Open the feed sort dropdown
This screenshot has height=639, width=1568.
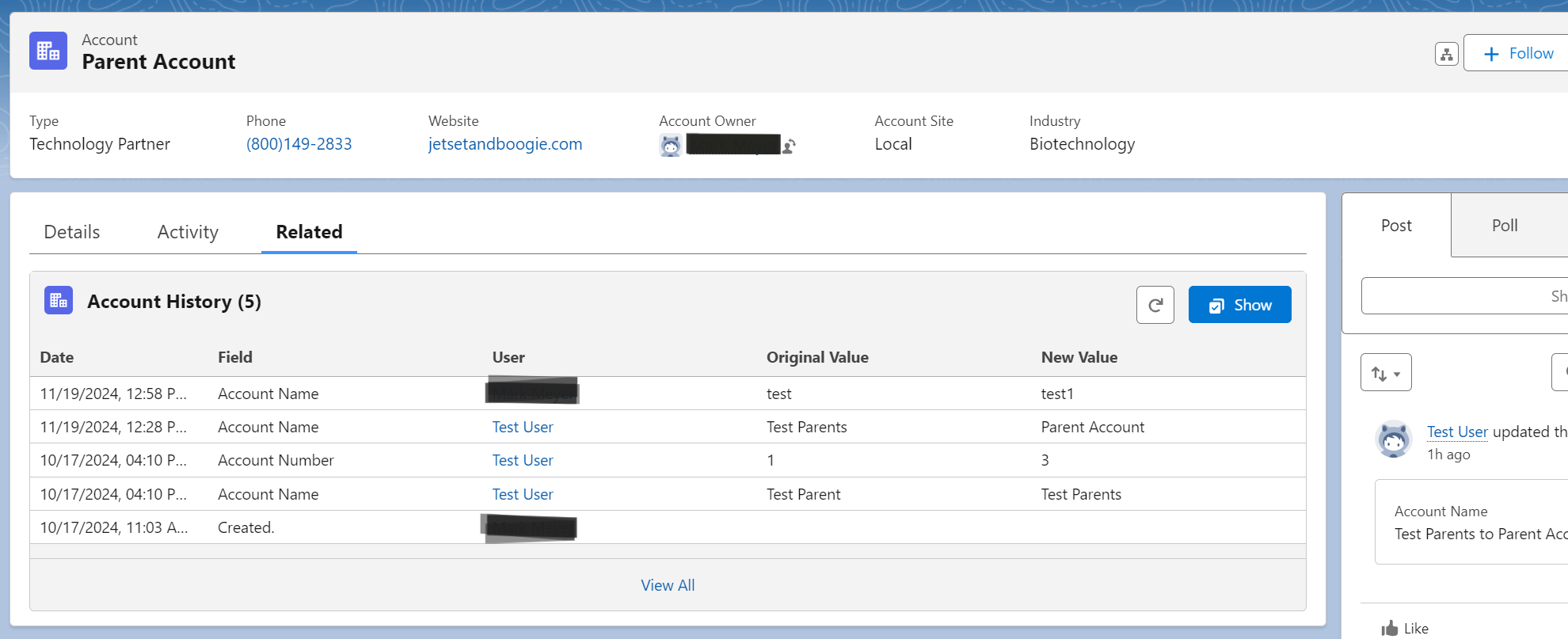click(1386, 373)
